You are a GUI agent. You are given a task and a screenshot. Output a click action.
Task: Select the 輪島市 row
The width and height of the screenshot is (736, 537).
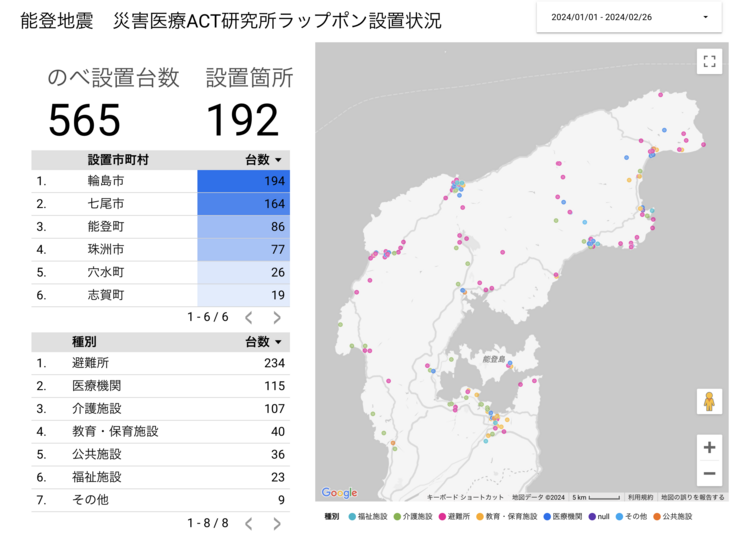click(161, 181)
